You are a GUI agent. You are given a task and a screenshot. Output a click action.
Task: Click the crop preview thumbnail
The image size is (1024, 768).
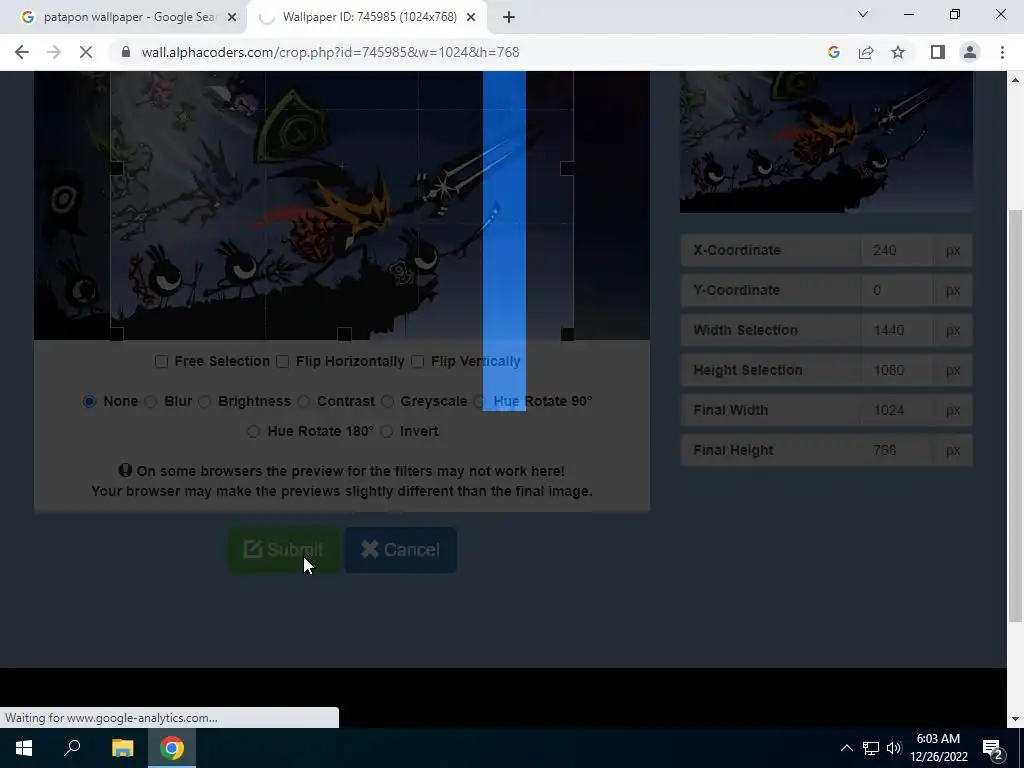pos(826,142)
